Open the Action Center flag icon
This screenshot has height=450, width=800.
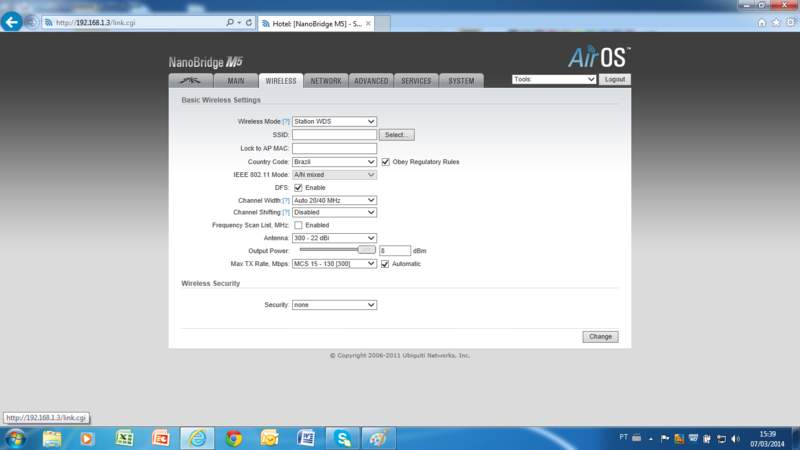664,438
